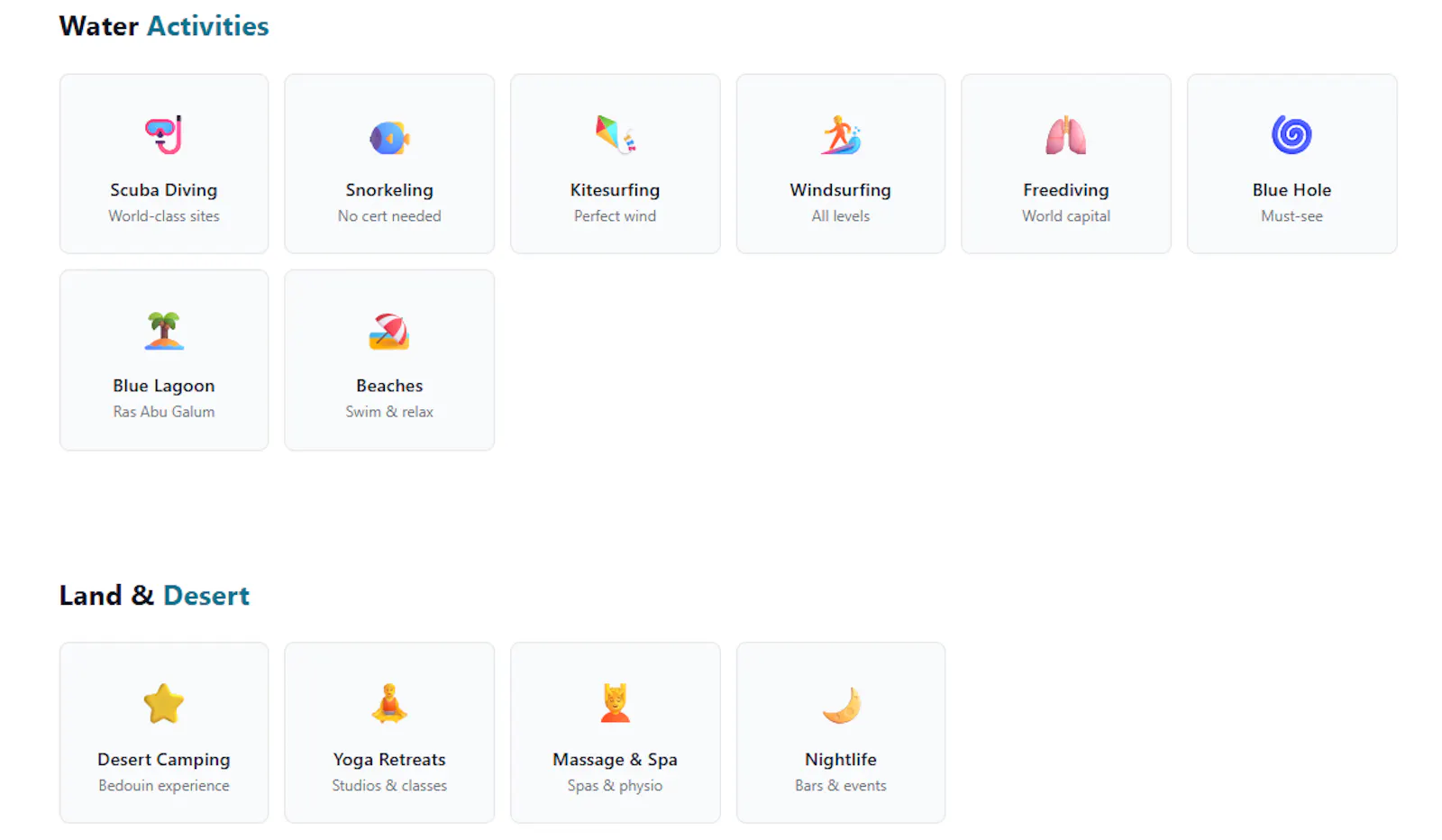Open the Snorkeling card title
Screen dimensions: 1442x840
pos(389,190)
